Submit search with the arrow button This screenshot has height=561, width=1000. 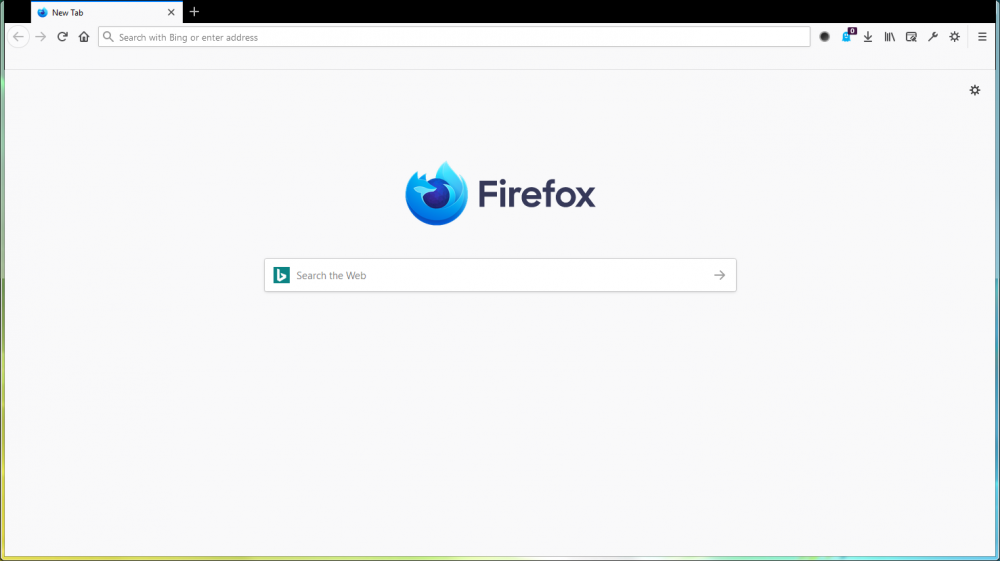[x=719, y=275]
